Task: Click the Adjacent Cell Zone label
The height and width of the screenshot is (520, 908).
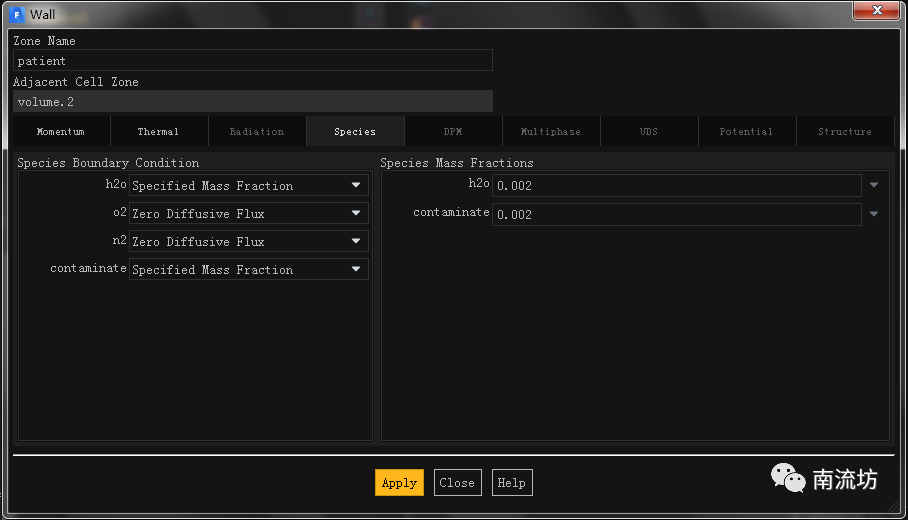Action: [x=76, y=82]
